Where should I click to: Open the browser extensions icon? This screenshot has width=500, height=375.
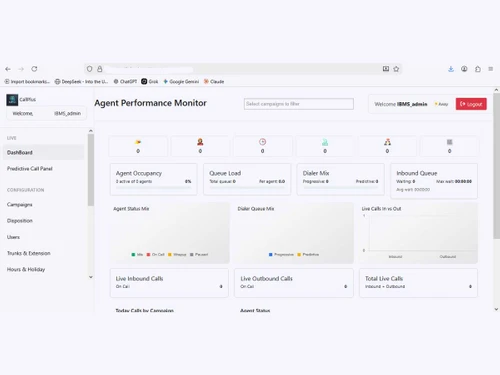[478, 69]
